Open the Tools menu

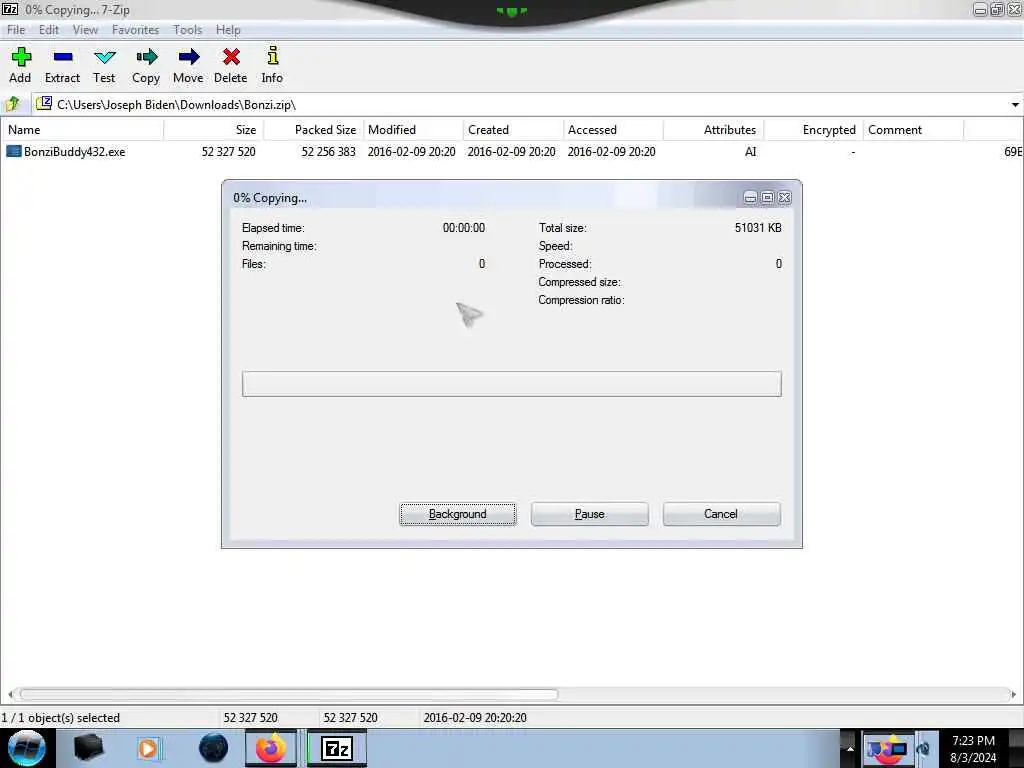187,30
